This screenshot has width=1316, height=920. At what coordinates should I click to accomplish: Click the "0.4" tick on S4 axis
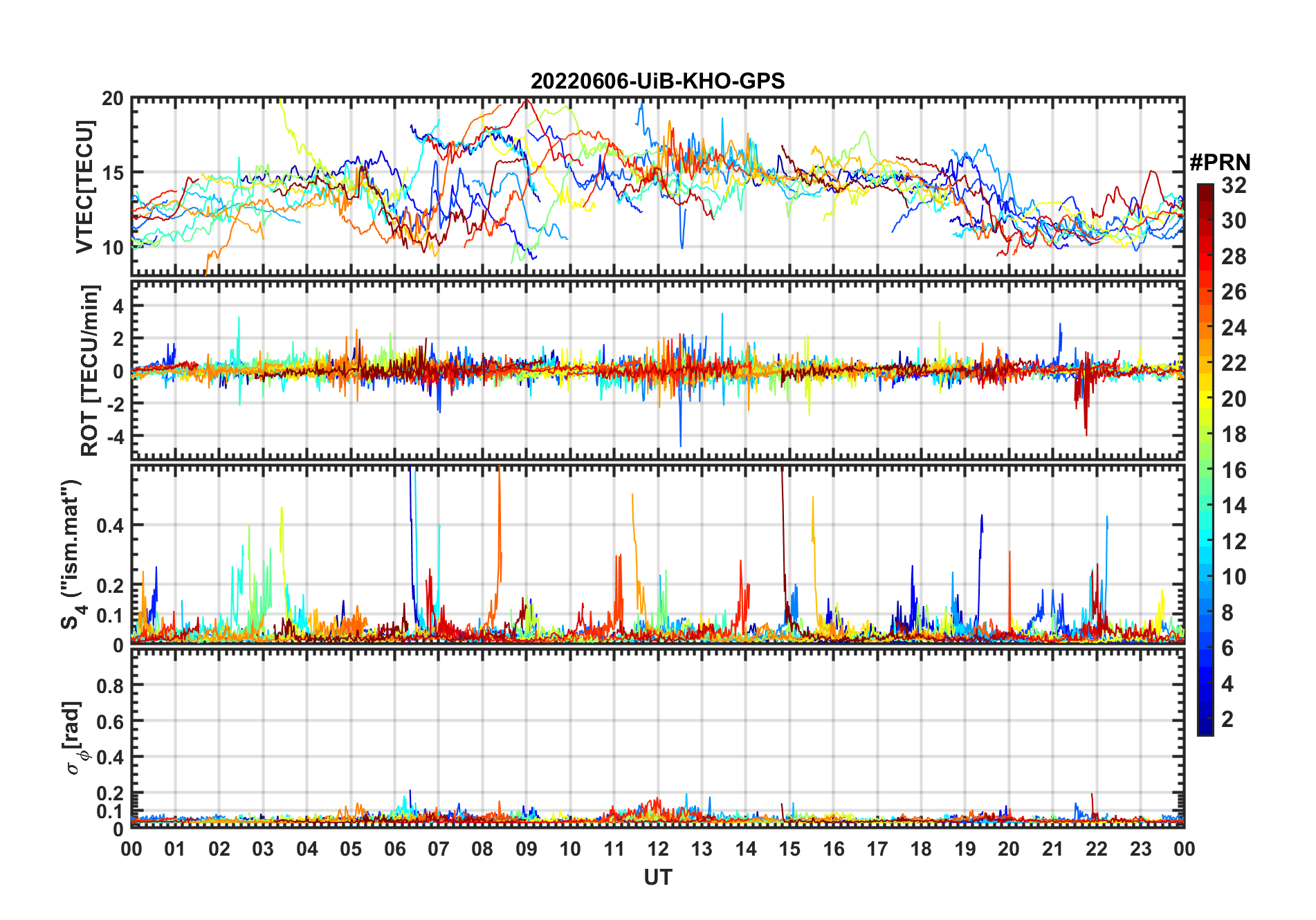point(110,526)
